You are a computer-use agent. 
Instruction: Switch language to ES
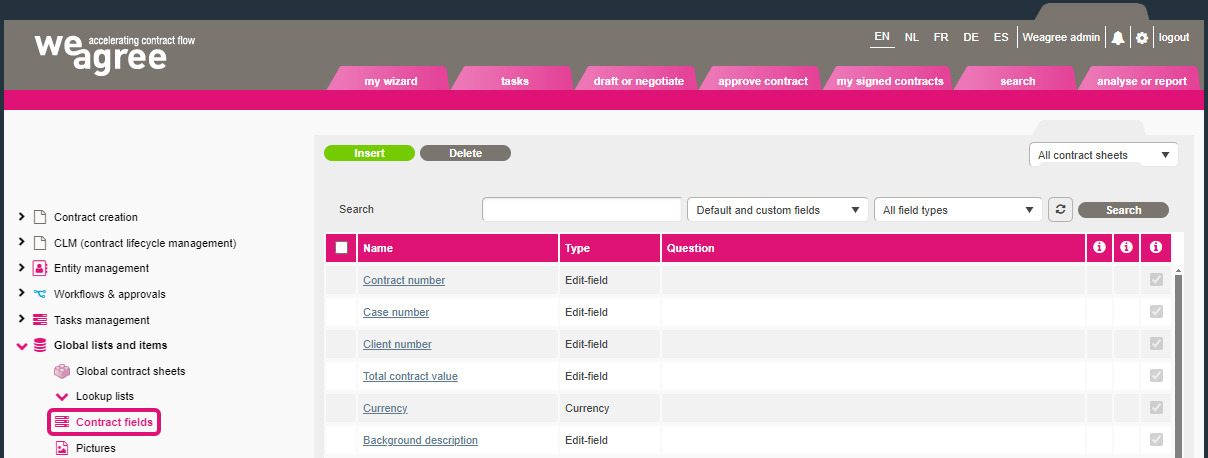pyautogui.click(x=1001, y=37)
